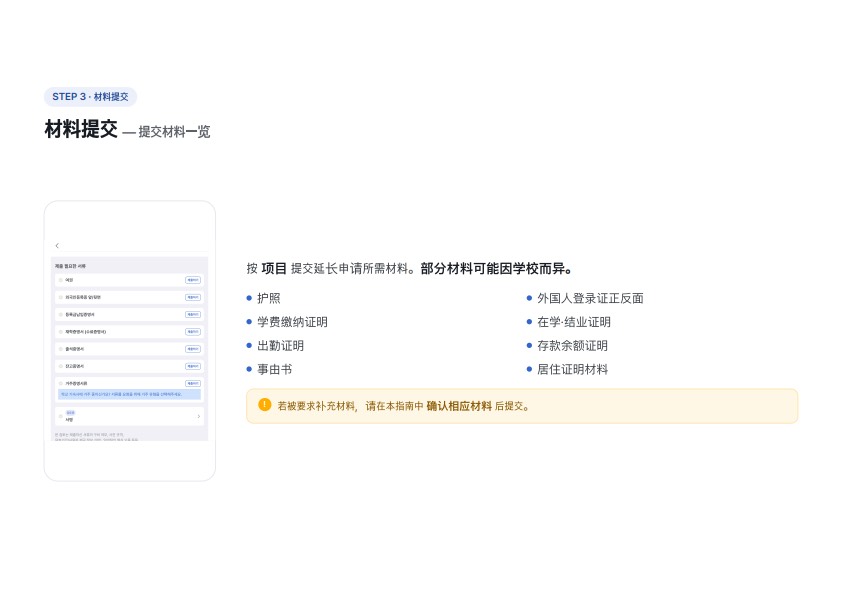Image resolution: width=842 pixels, height=595 pixels.
Task: Click the blue residence-type notice banner
Action: (x=129, y=395)
